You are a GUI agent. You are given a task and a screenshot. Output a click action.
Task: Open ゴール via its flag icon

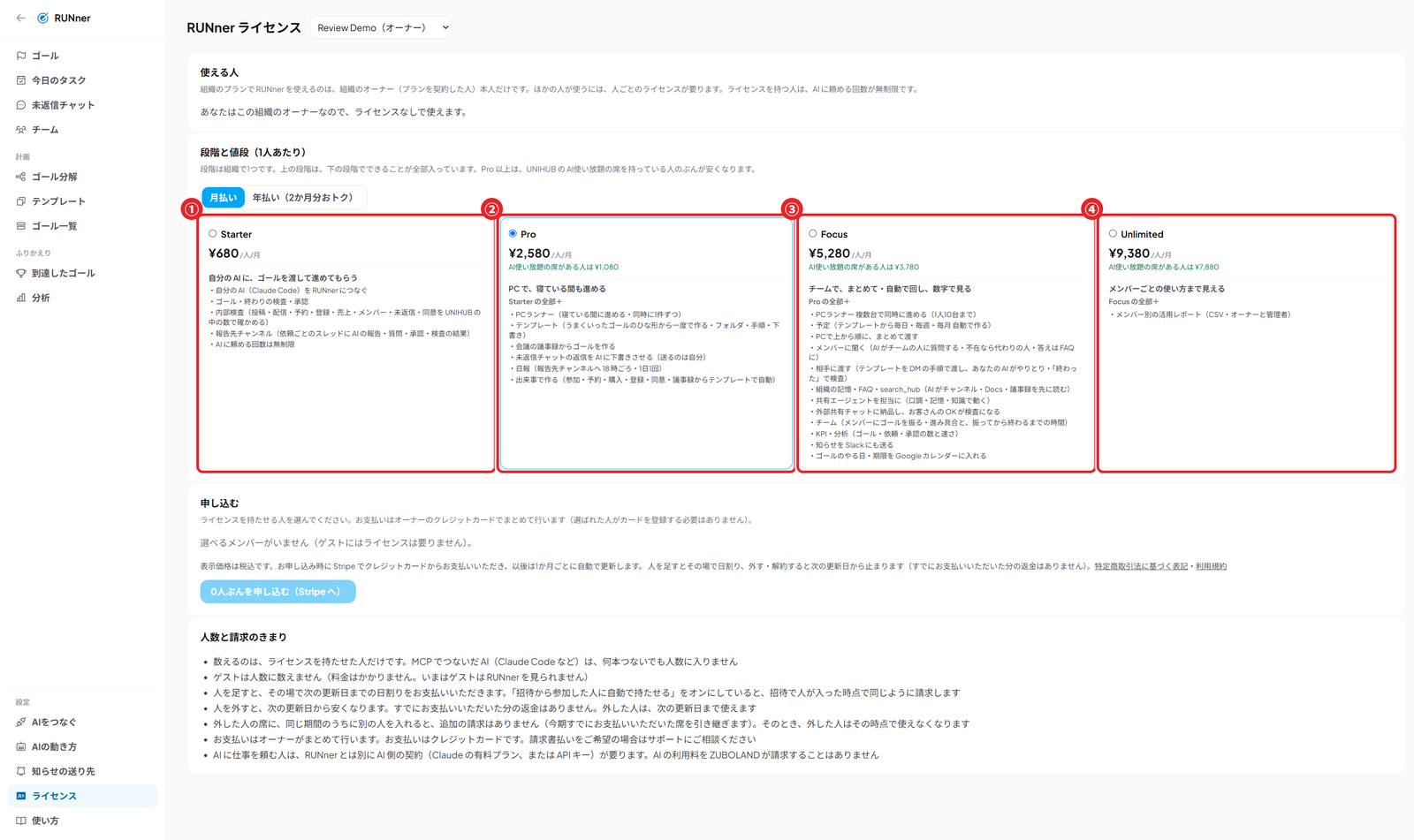tap(21, 56)
